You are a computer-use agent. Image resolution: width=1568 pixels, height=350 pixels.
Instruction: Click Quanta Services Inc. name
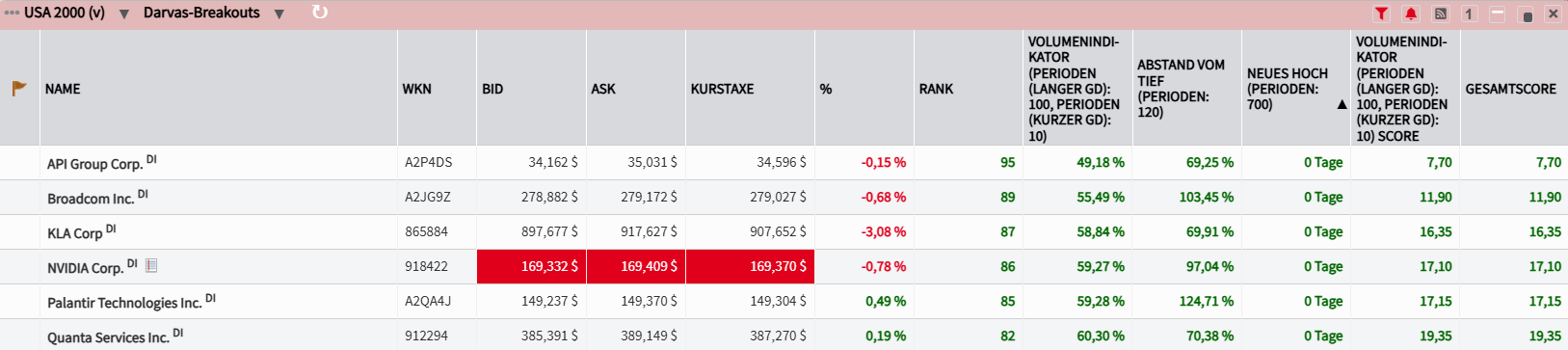[x=108, y=337]
